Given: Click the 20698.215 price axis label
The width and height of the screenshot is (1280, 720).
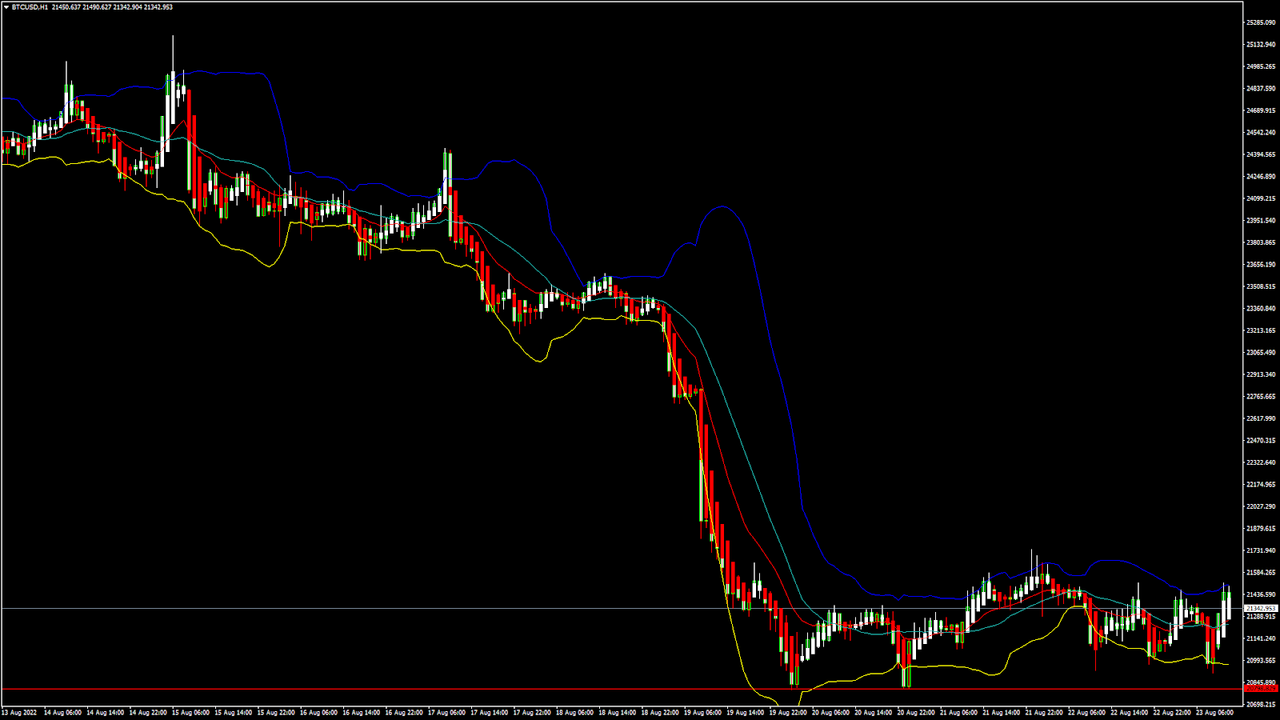Looking at the screenshot, I should tap(1262, 704).
